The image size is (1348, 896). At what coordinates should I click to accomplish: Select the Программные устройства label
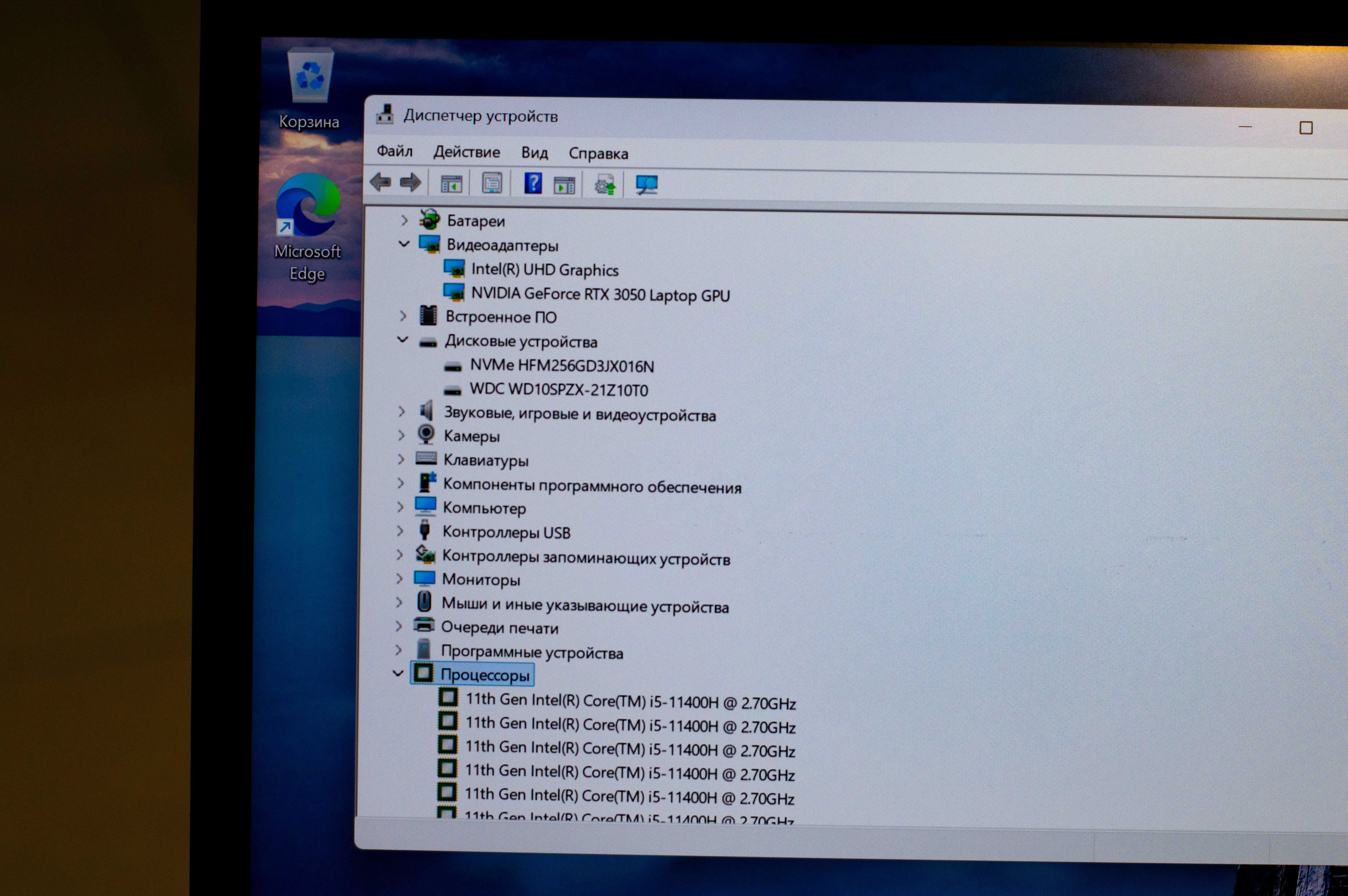tap(532, 652)
